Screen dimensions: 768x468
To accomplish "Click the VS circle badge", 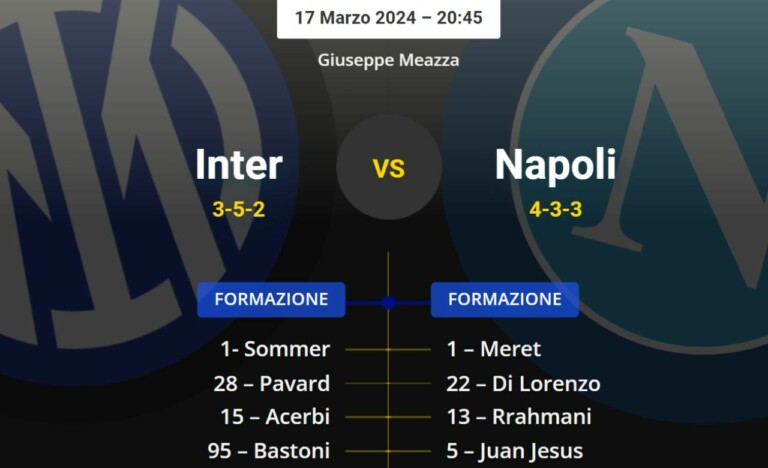I will 388,167.
